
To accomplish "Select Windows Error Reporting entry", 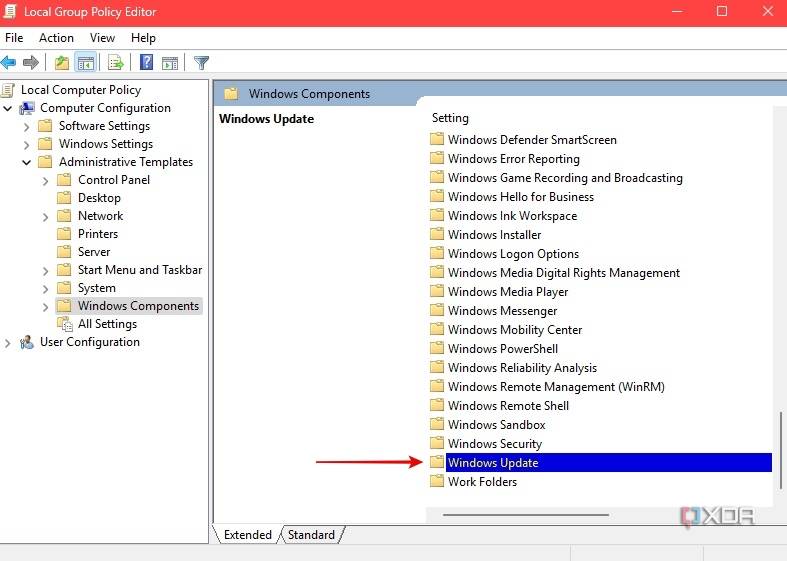I will click(x=513, y=159).
